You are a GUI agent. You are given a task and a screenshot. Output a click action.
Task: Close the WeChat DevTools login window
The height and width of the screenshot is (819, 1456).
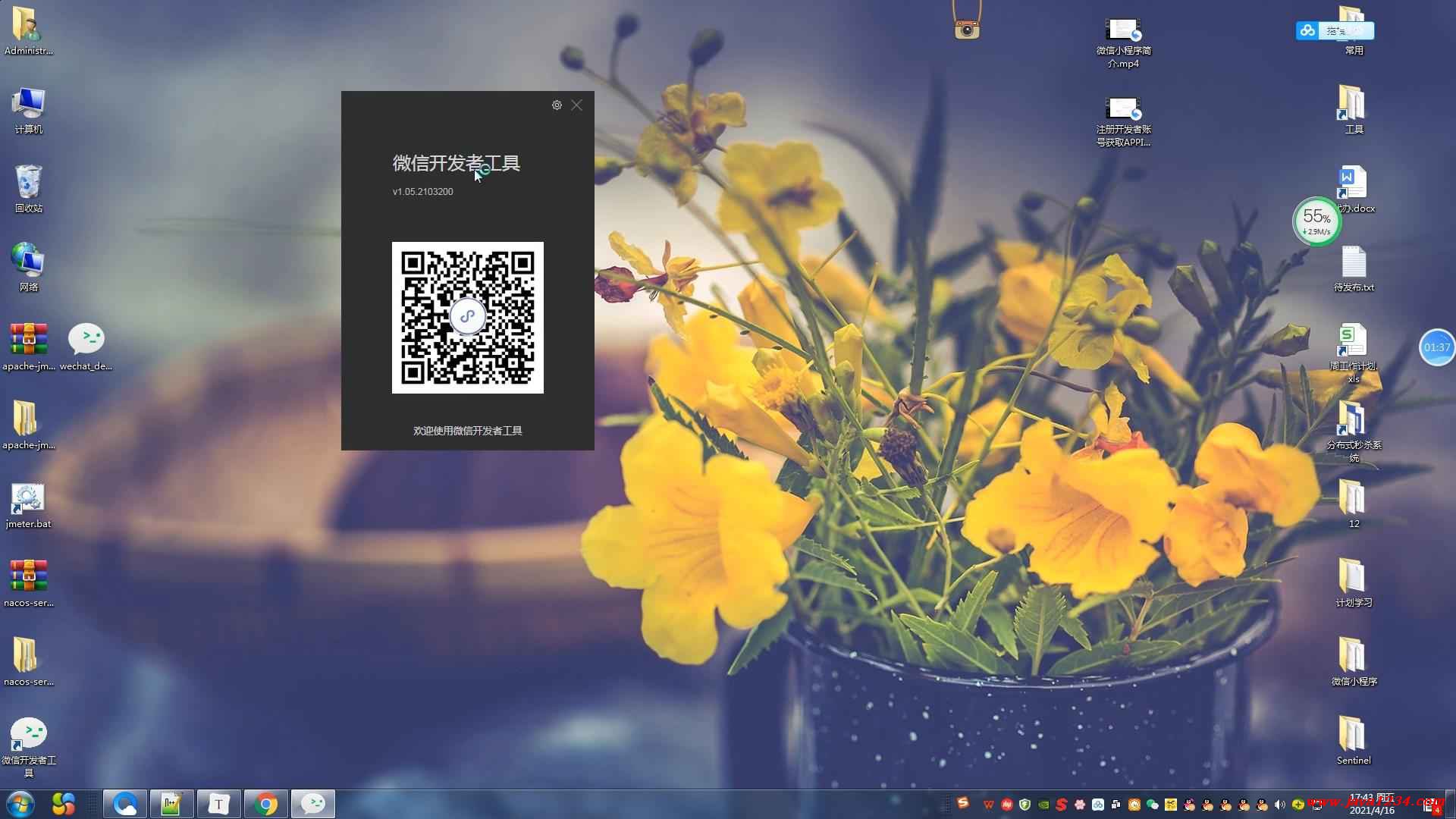tap(577, 105)
